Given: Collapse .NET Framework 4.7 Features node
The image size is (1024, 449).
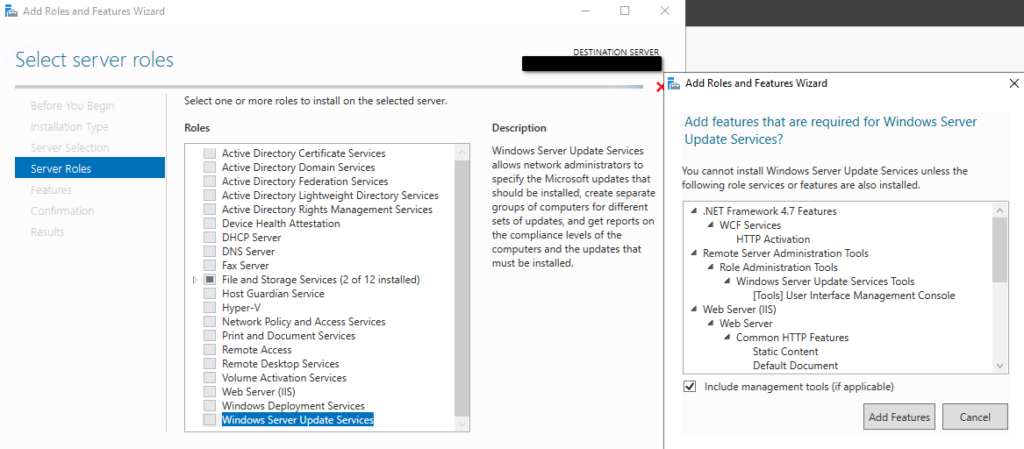Looking at the screenshot, I should [x=693, y=211].
